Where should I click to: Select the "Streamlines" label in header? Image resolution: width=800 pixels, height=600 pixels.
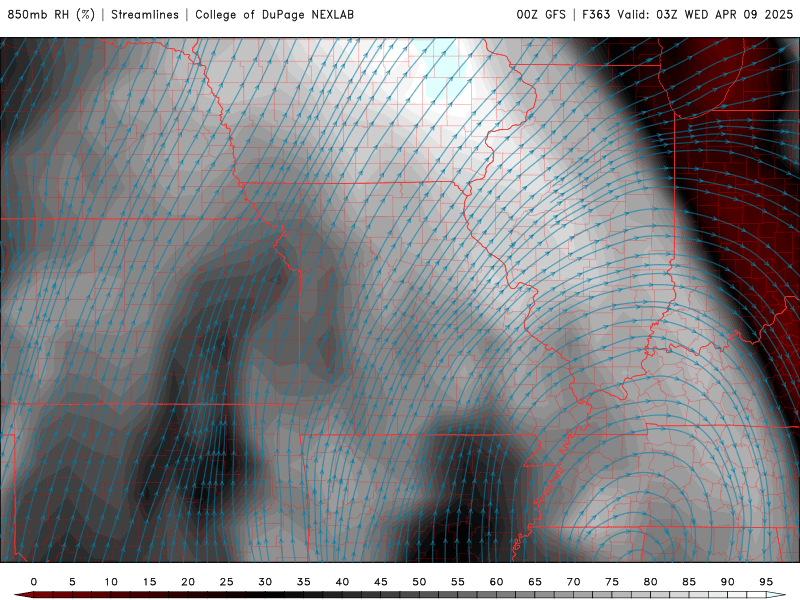tap(145, 15)
